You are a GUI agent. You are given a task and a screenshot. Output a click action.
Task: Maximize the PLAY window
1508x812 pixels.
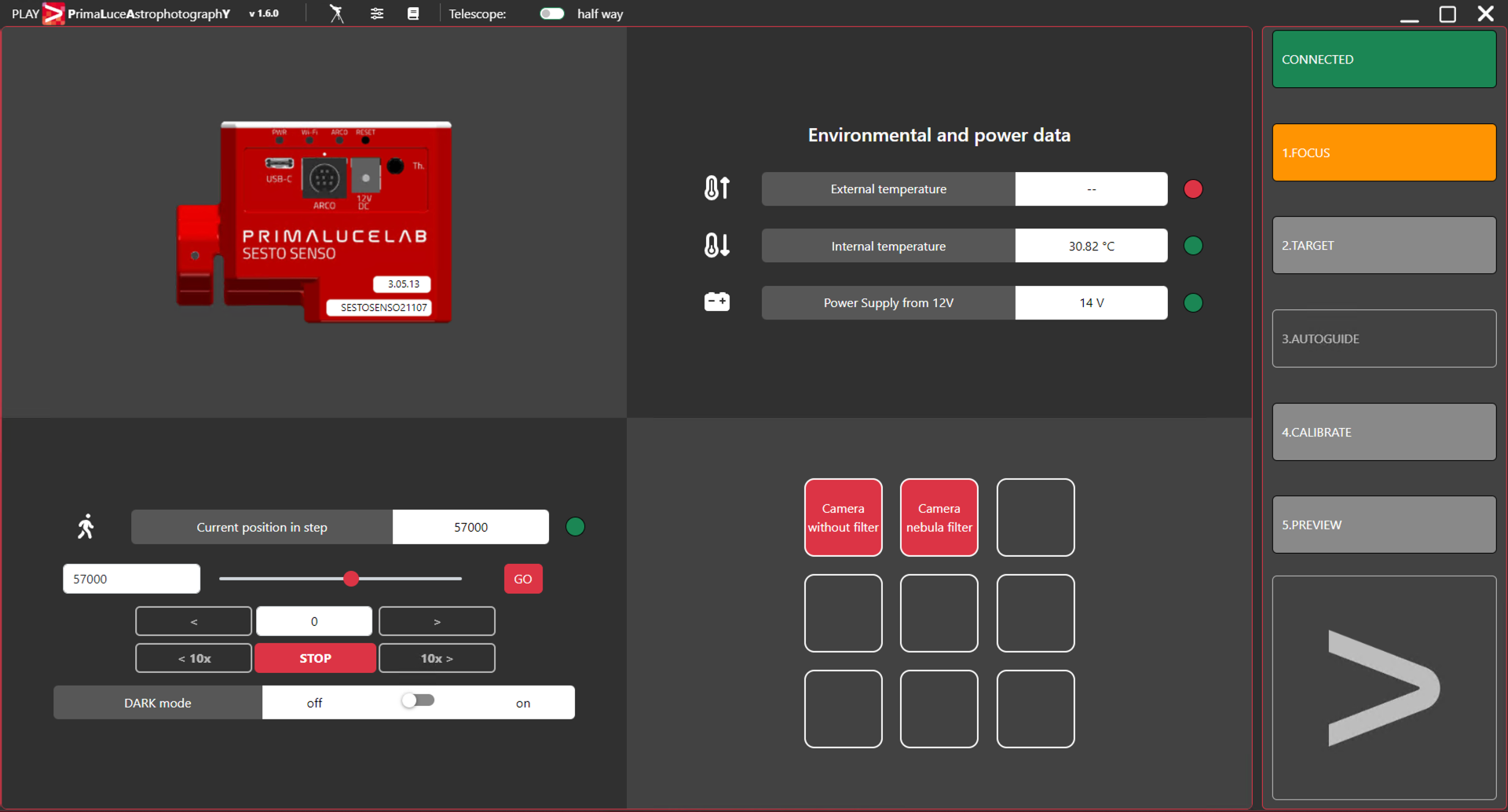click(1448, 14)
